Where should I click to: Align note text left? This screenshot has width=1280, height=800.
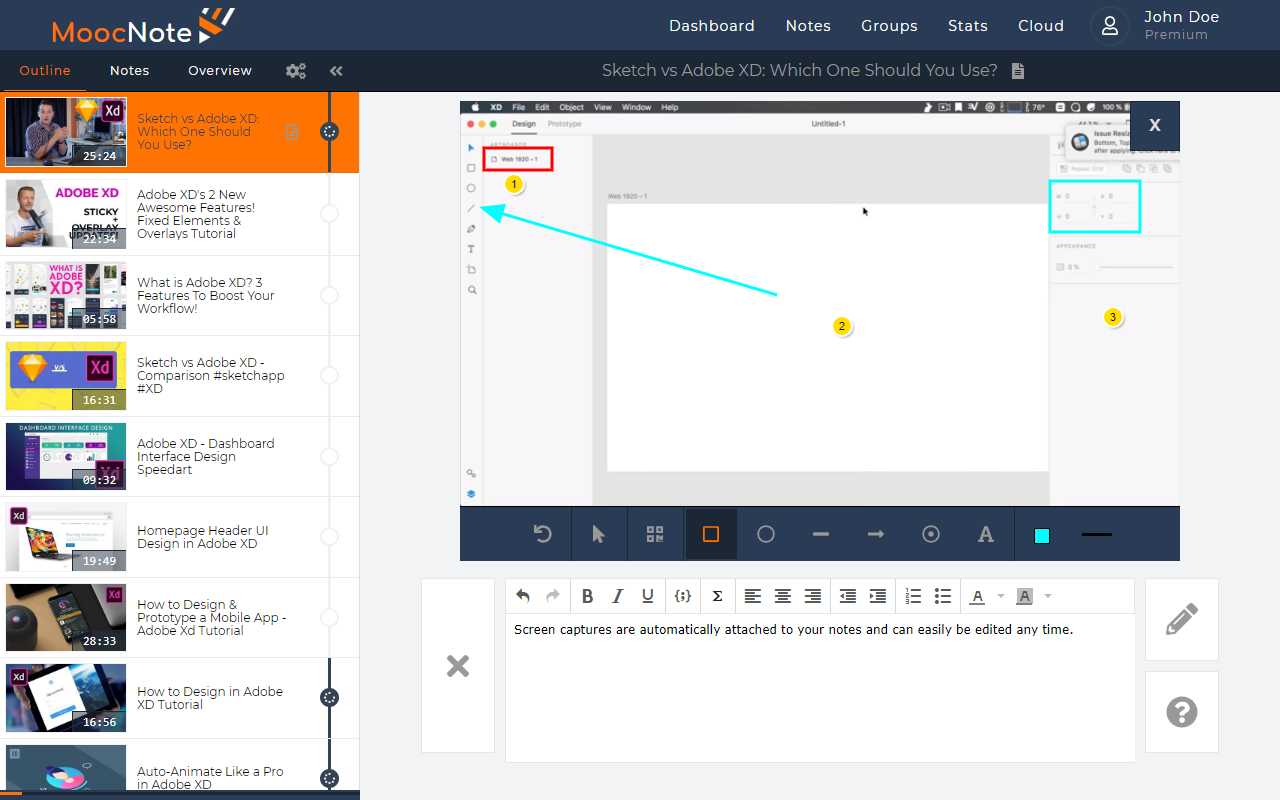753,596
